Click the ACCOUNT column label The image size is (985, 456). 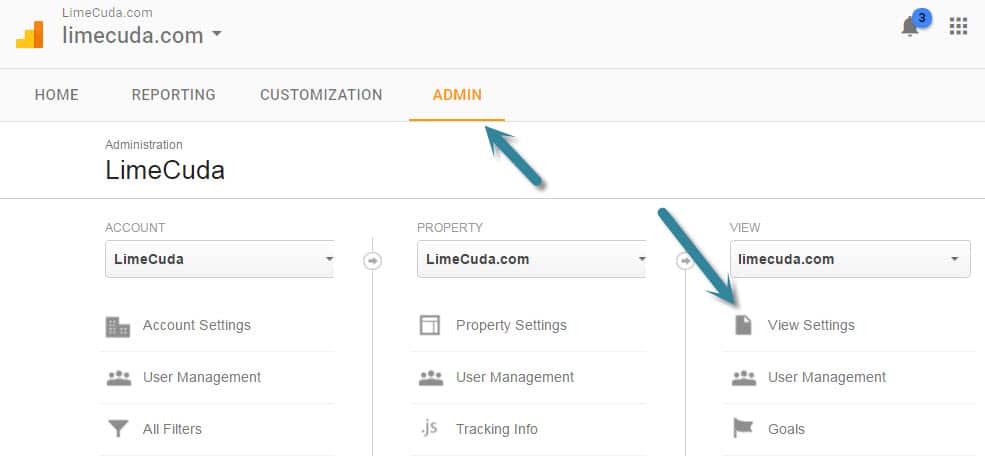point(135,228)
